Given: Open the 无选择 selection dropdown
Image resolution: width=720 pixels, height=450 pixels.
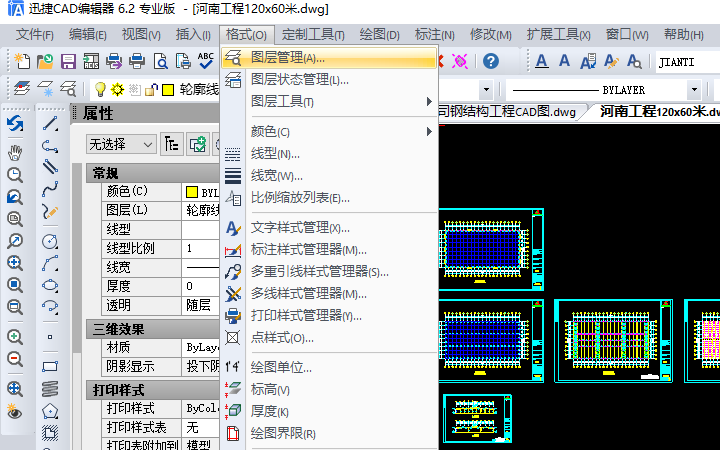Looking at the screenshot, I should (121, 145).
